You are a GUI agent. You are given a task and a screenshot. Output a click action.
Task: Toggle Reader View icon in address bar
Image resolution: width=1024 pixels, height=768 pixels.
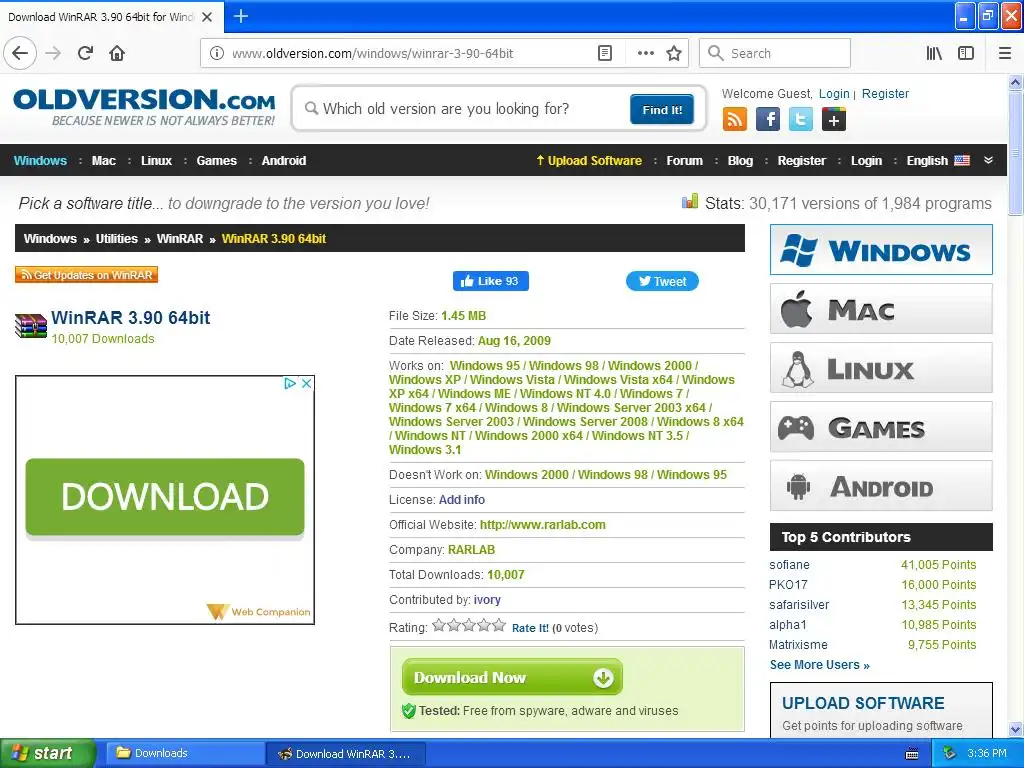[605, 53]
